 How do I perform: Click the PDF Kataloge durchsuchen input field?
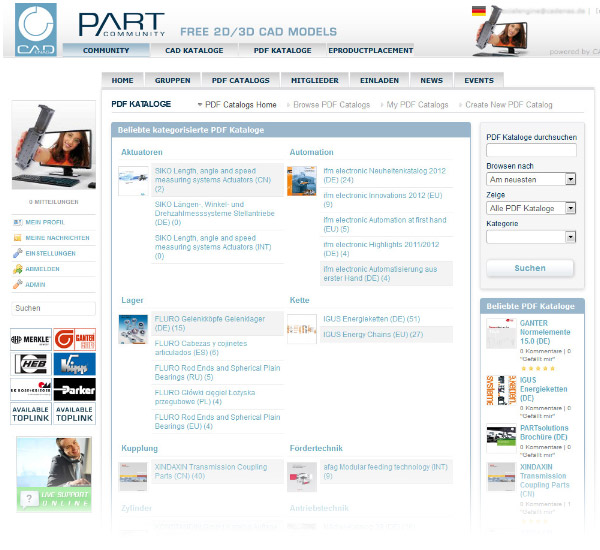[531, 150]
